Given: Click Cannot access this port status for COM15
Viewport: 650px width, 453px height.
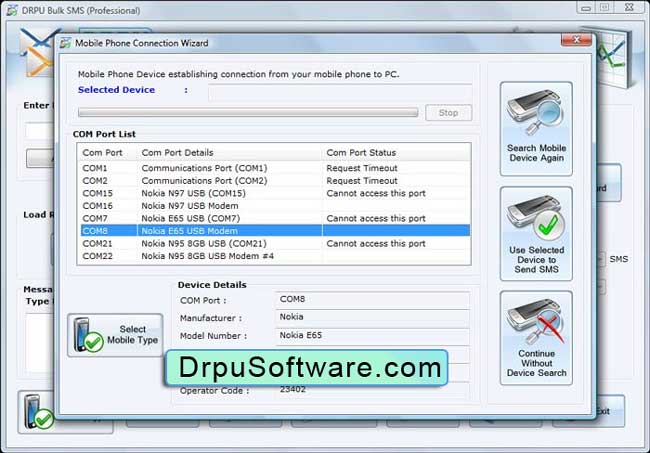Looking at the screenshot, I should 376,193.
